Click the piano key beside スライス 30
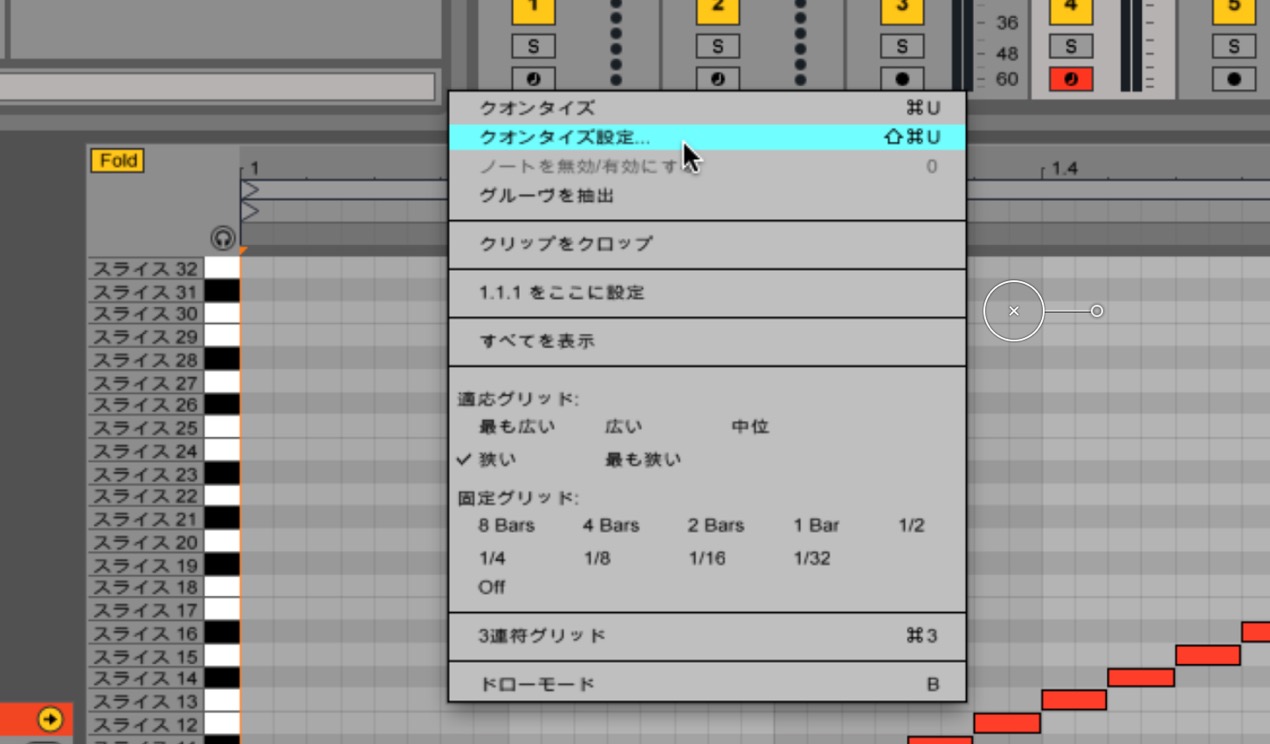 [x=222, y=314]
